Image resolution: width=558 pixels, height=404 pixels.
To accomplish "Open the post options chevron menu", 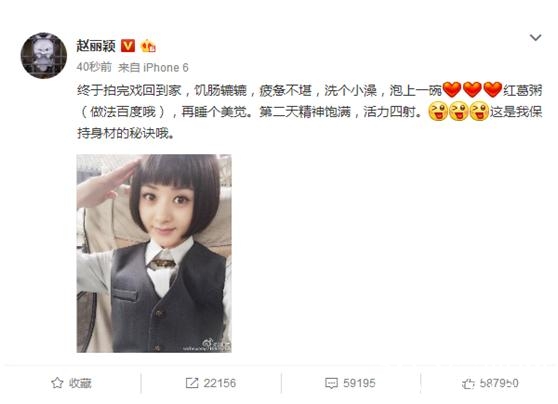I will [x=535, y=37].
